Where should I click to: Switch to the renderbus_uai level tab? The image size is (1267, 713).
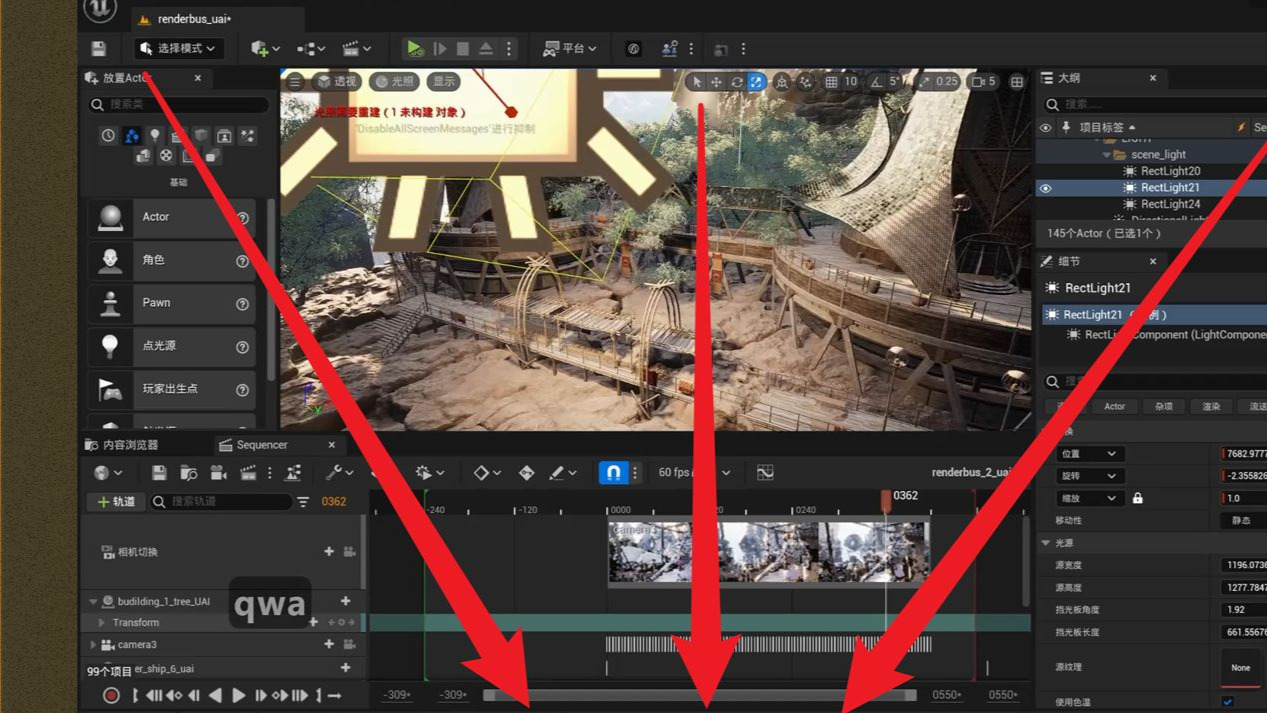(x=195, y=19)
